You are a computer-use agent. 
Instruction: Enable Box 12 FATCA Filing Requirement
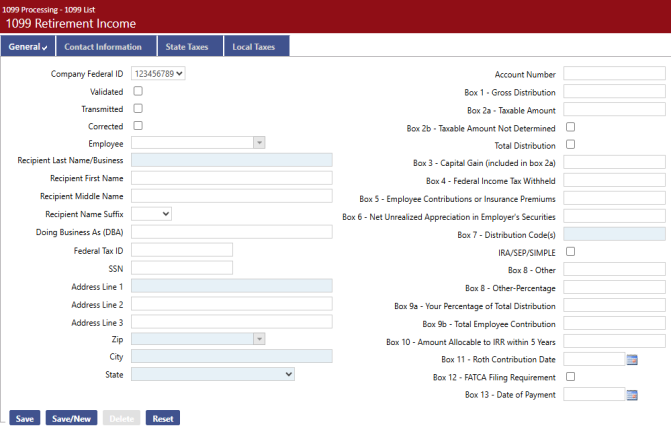coord(571,376)
